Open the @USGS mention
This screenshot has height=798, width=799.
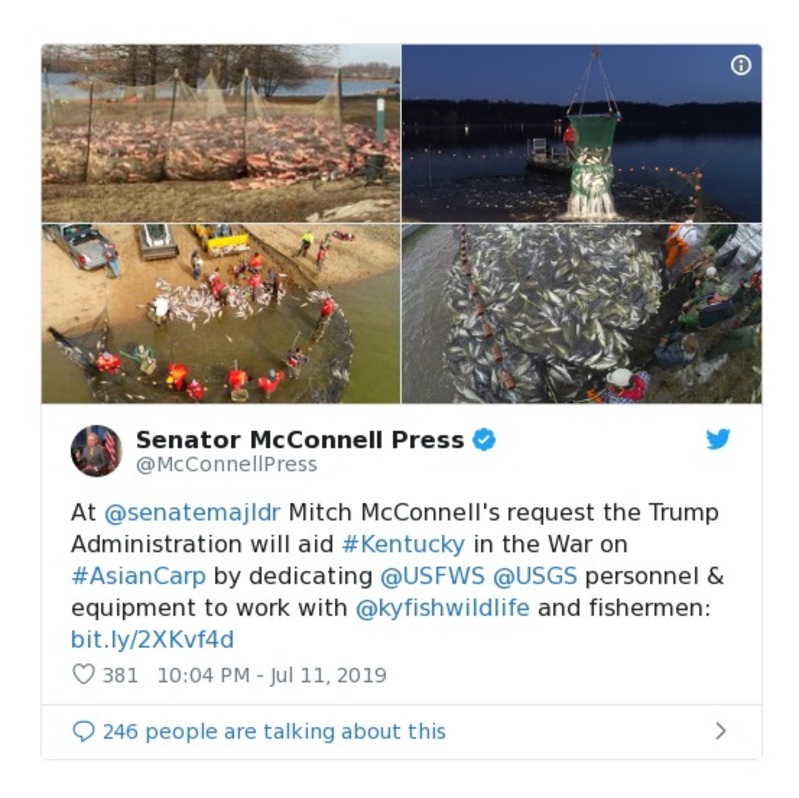click(x=535, y=576)
